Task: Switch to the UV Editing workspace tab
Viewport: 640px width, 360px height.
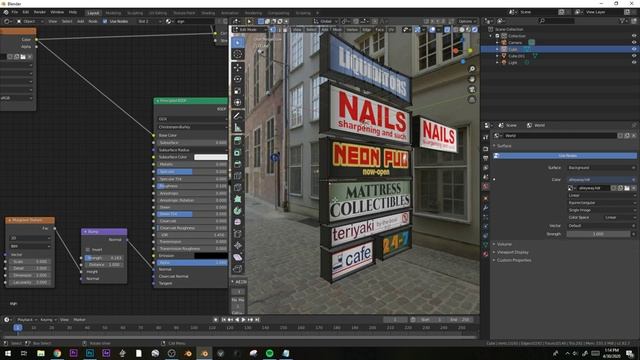Action: [158, 13]
